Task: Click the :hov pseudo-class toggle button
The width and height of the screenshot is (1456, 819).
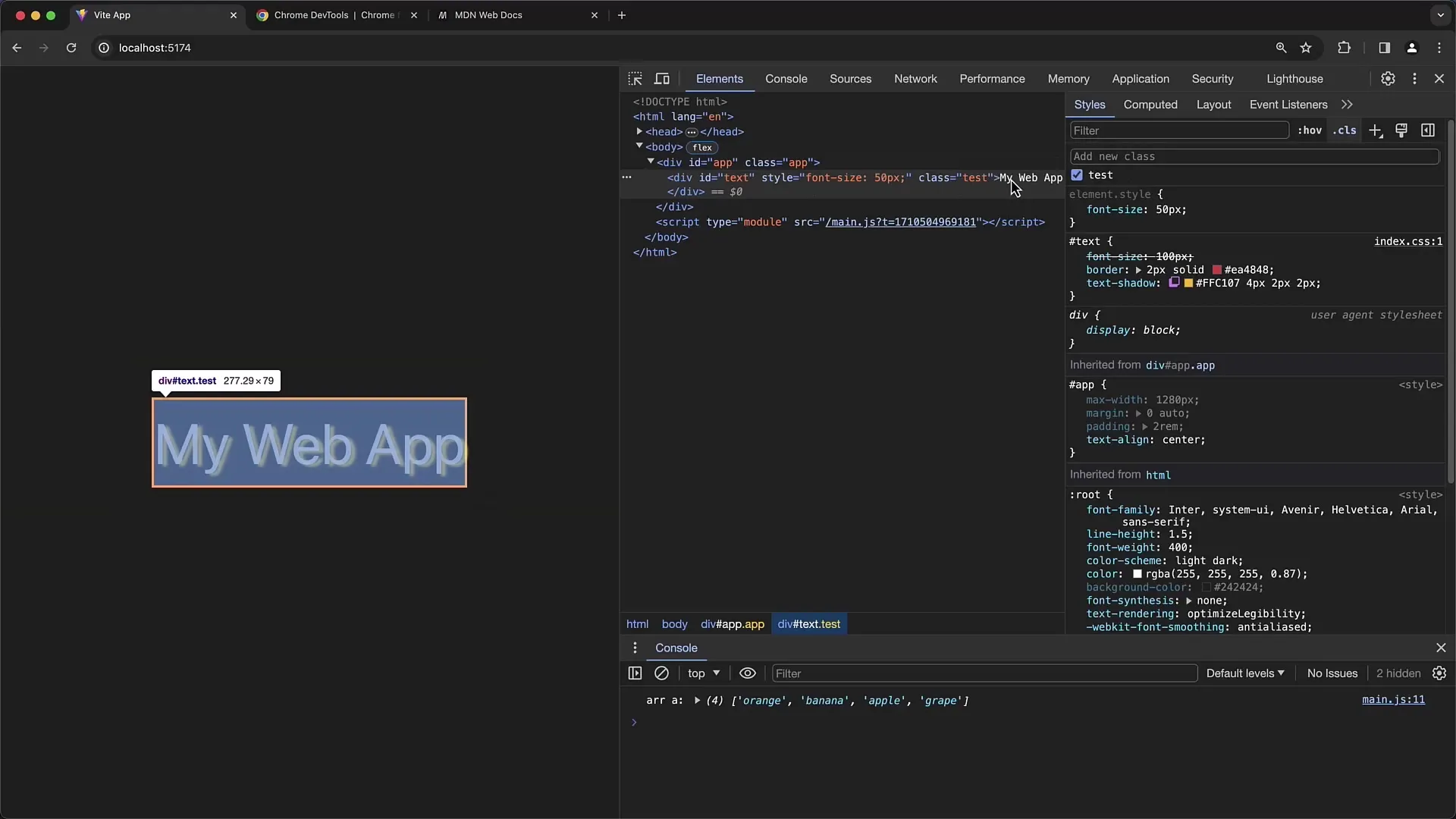Action: point(1309,131)
